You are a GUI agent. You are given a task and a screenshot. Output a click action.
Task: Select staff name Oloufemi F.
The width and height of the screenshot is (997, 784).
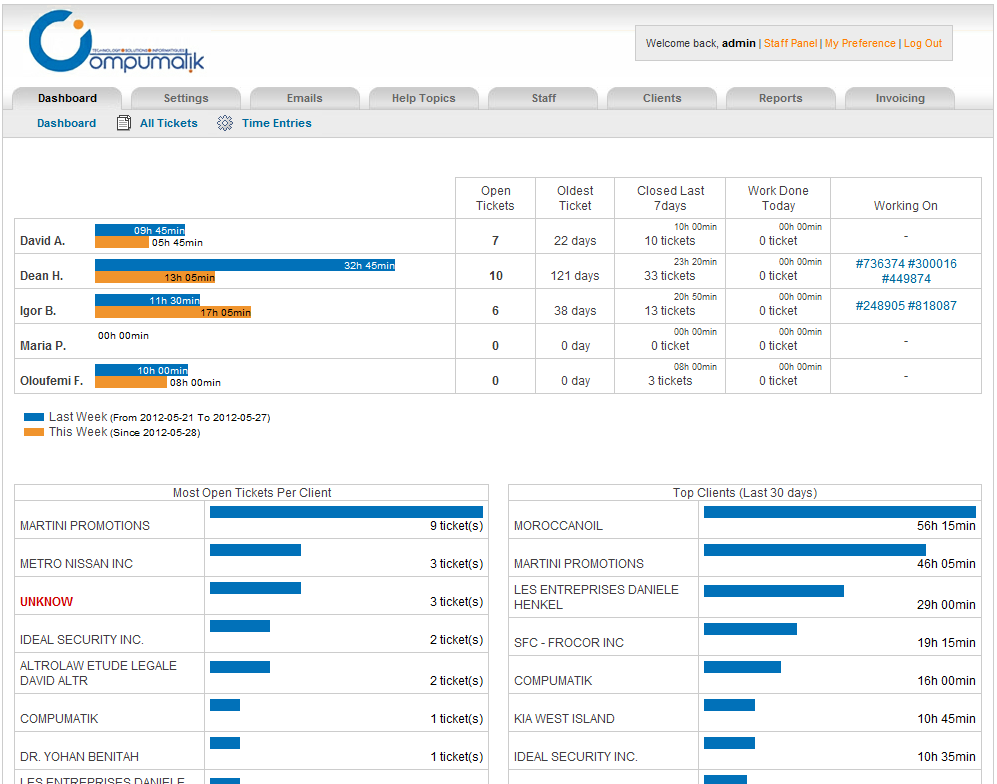pos(52,381)
